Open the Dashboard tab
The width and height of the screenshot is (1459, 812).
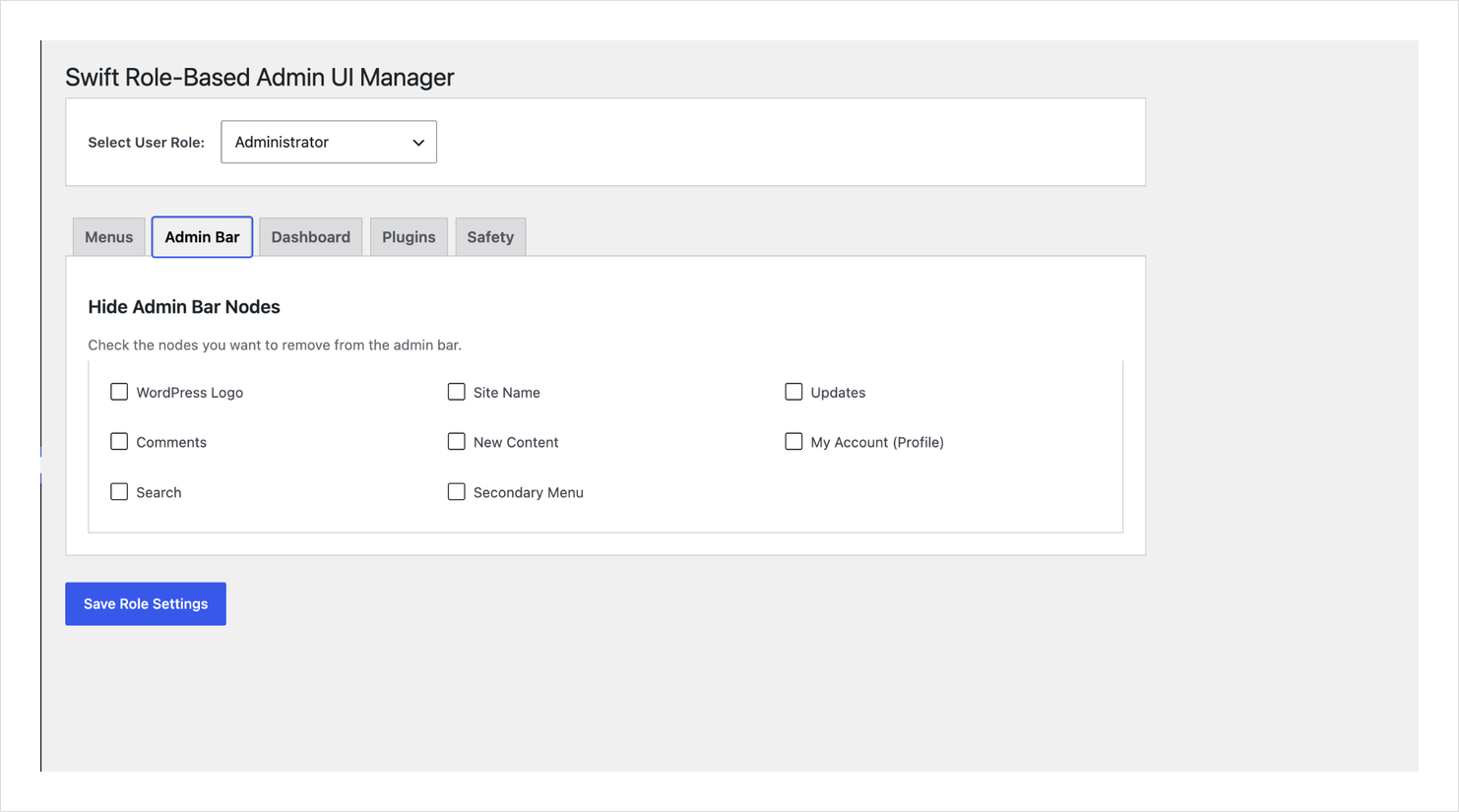310,236
